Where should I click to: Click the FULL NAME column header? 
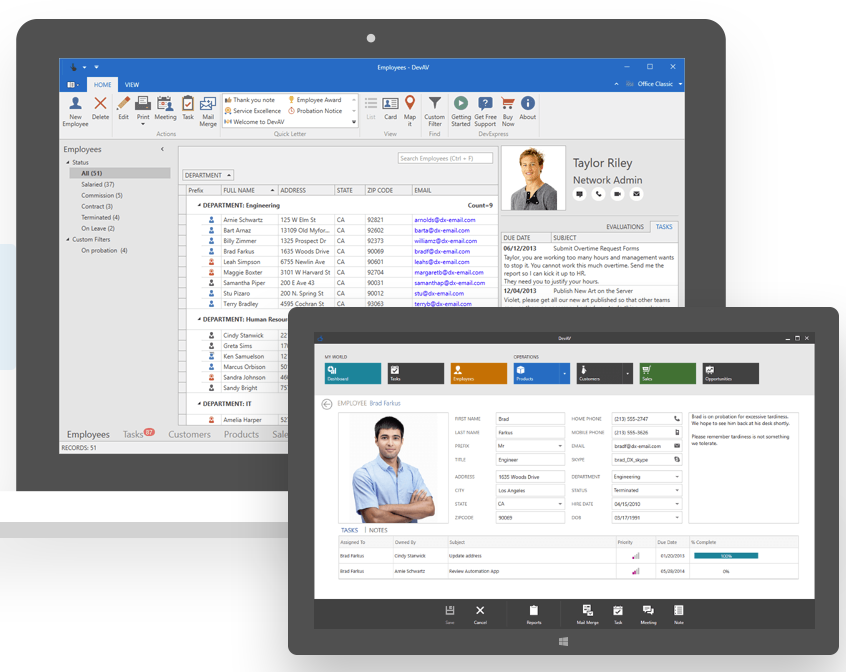point(249,190)
